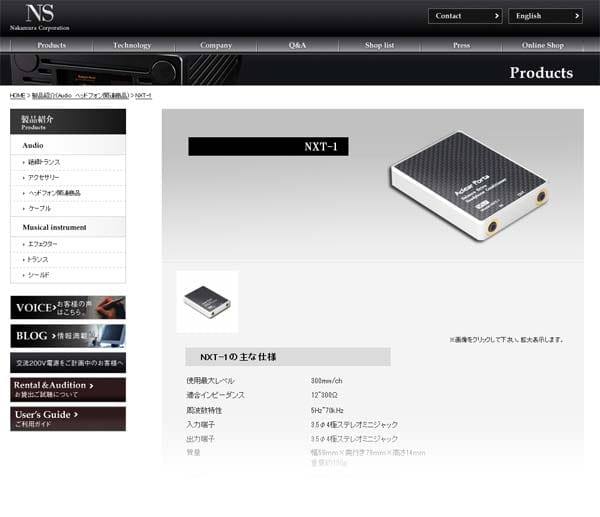Open the BLOG banner
The height and width of the screenshot is (517, 600).
point(68,336)
